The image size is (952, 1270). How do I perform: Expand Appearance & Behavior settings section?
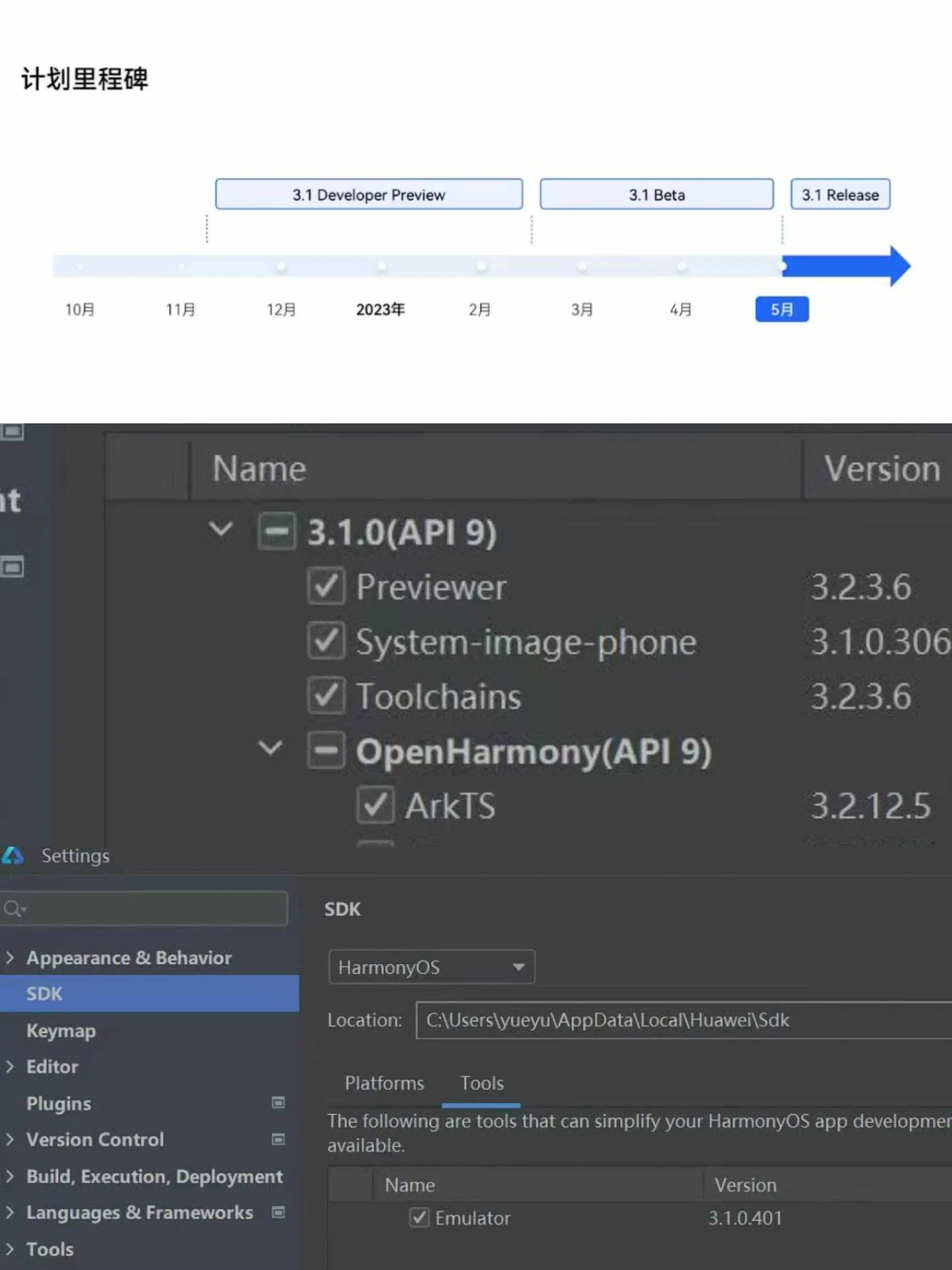point(10,957)
